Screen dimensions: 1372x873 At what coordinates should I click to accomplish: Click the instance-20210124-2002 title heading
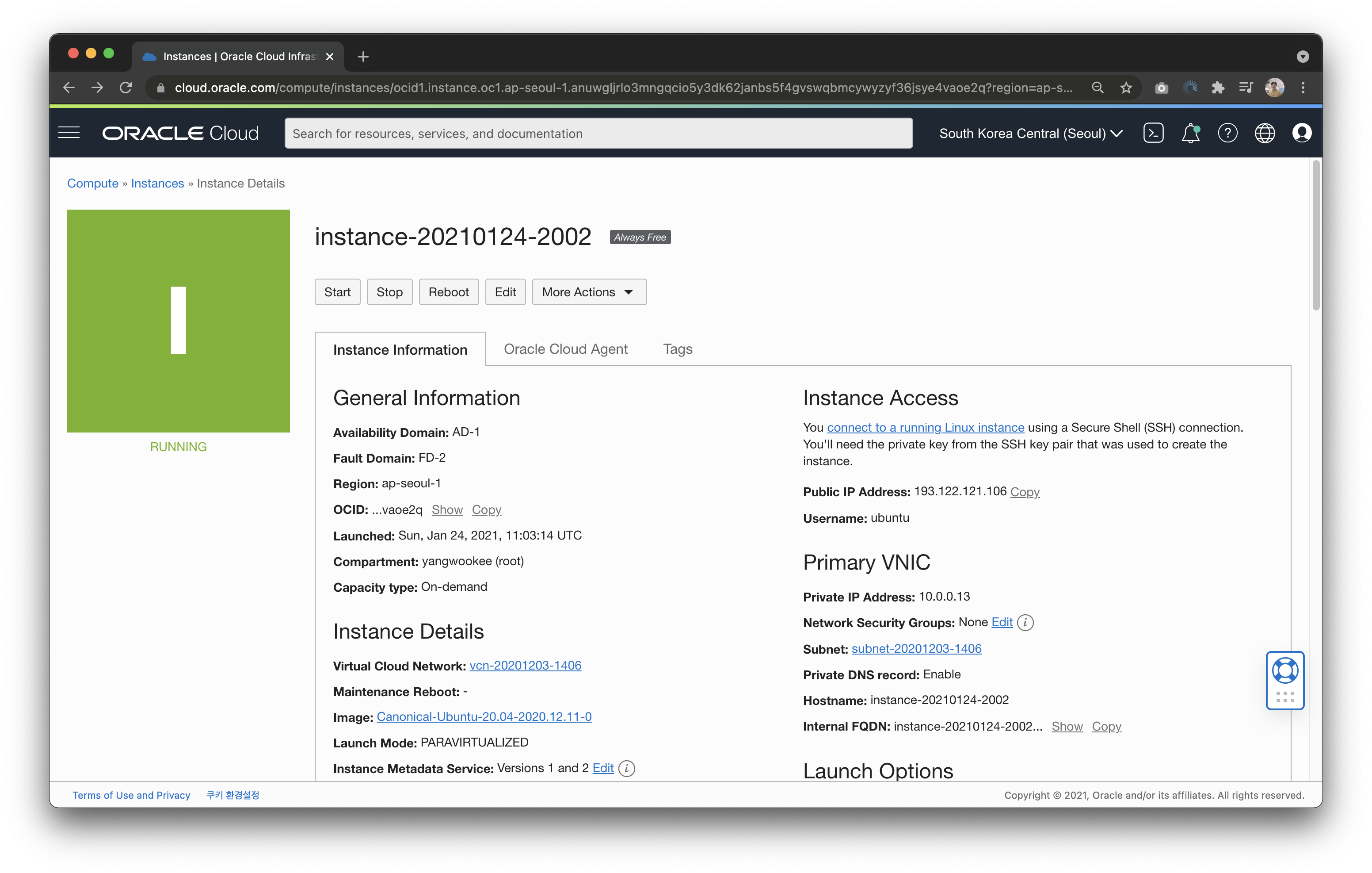[x=453, y=237]
